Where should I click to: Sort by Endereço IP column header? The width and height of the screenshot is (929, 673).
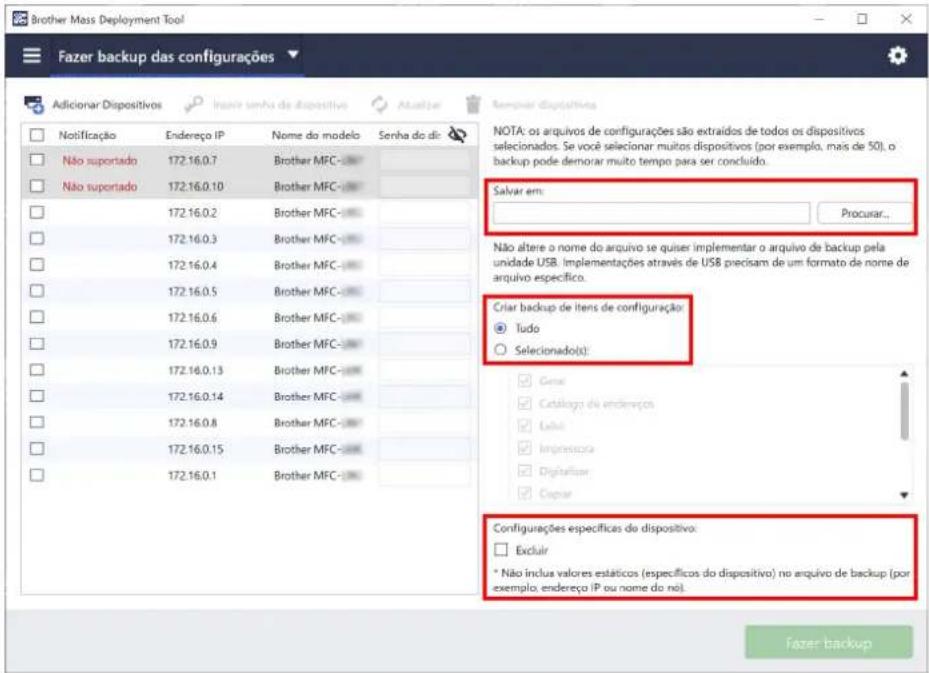(195, 135)
